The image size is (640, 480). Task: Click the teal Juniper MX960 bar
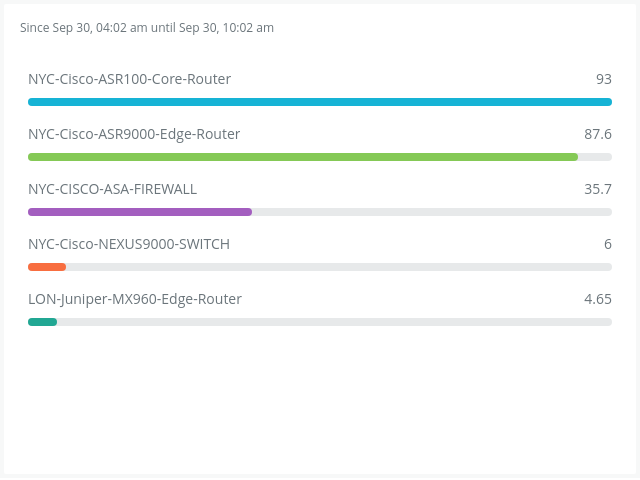click(x=43, y=322)
